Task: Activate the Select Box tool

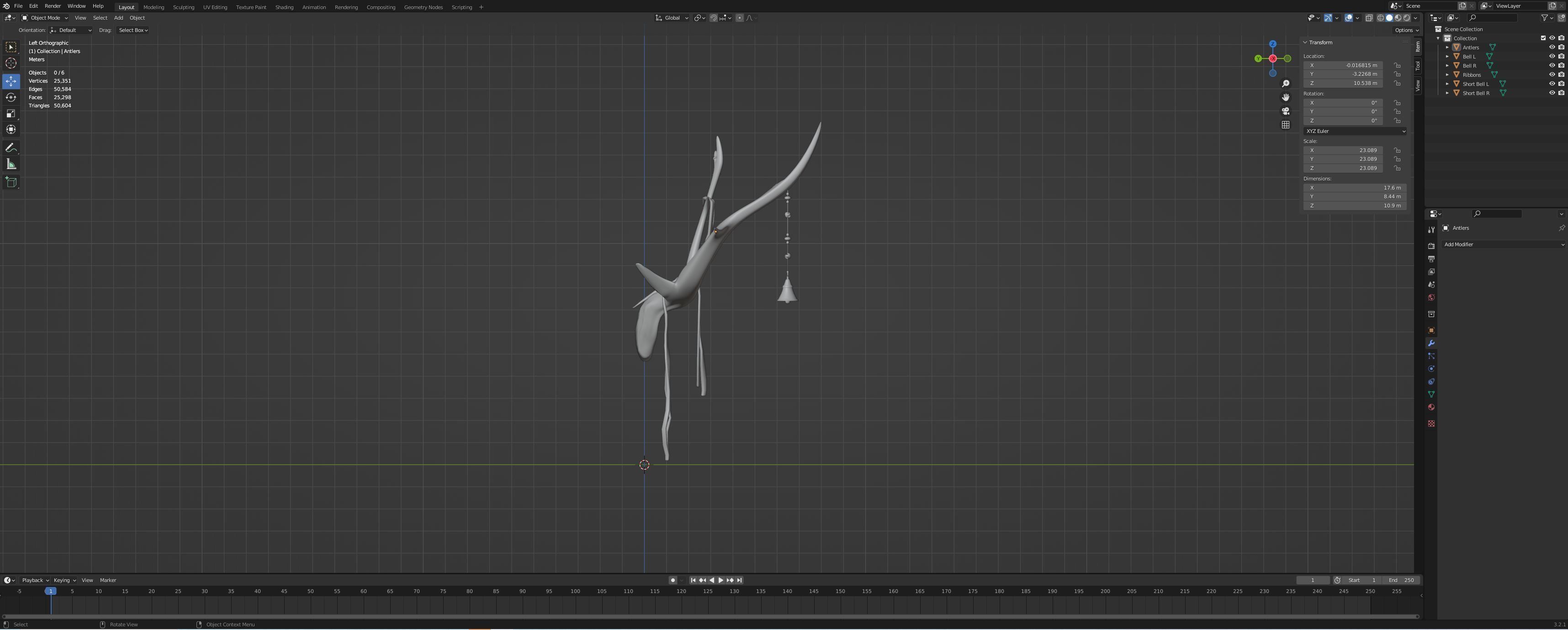Action: point(11,48)
